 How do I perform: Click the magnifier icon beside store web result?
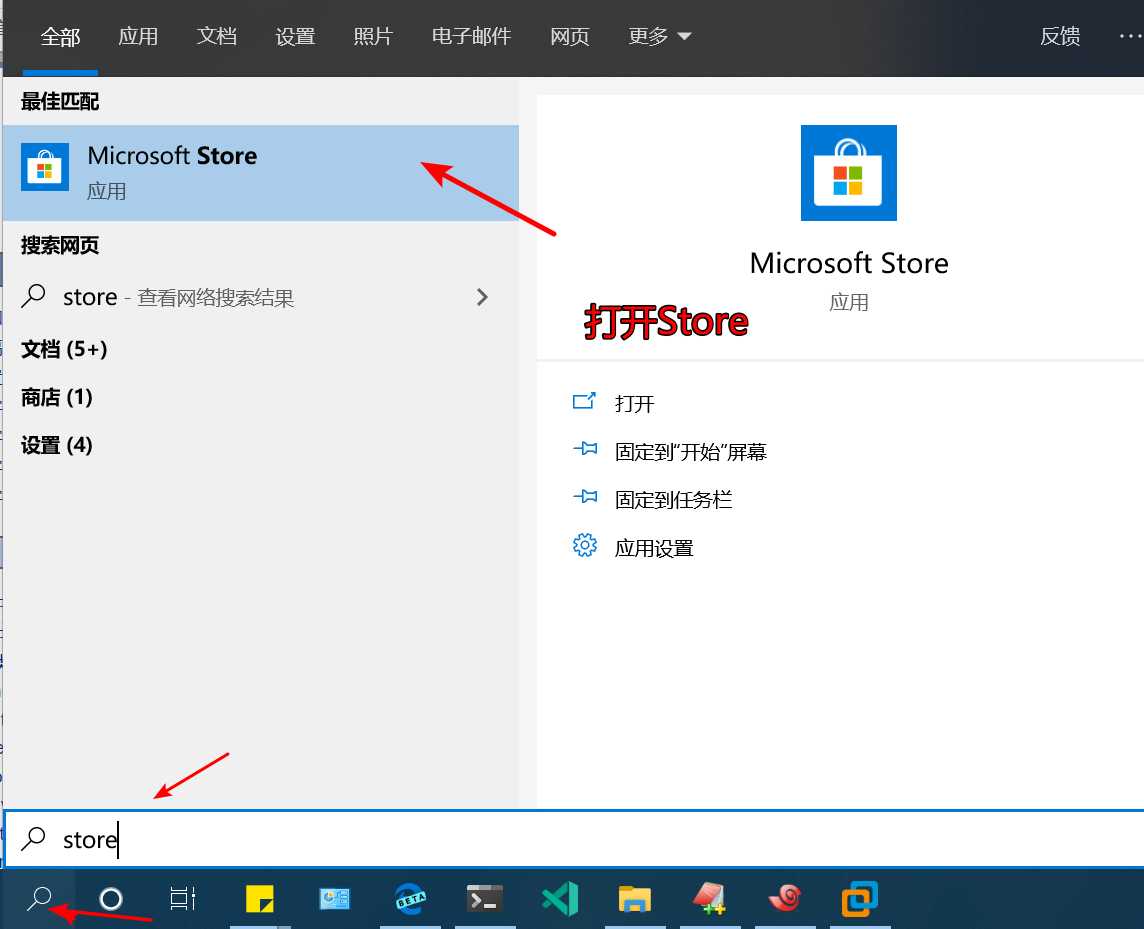pos(34,296)
